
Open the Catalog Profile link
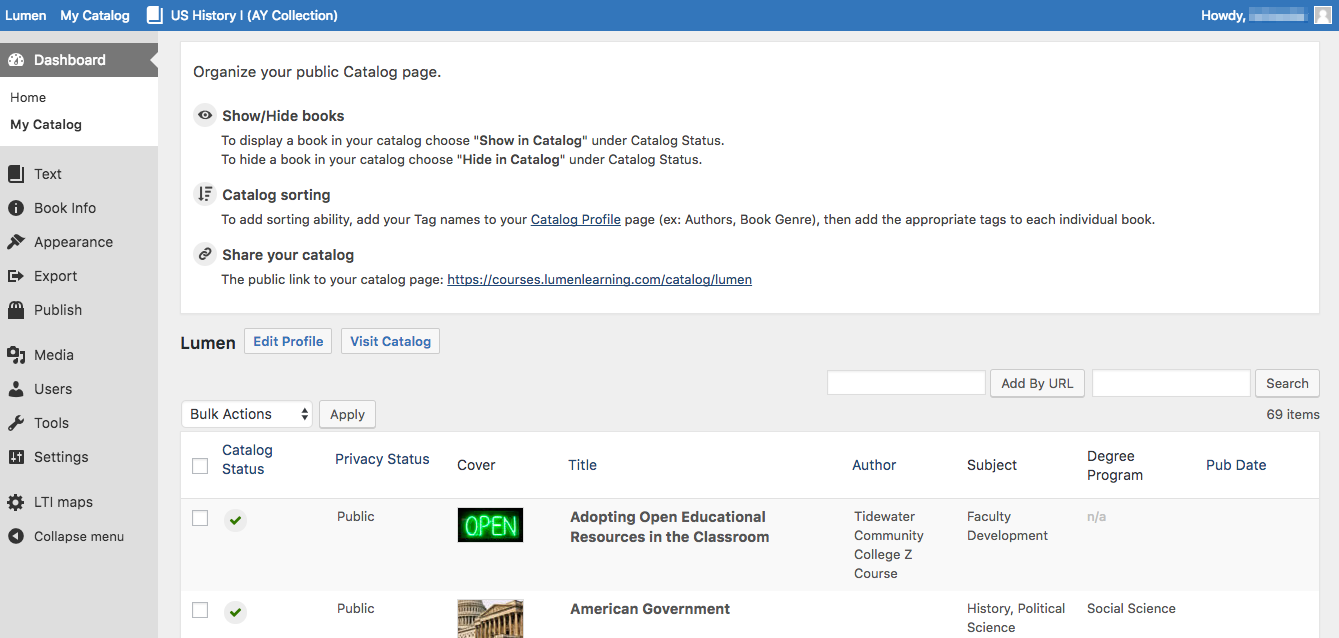tap(576, 219)
